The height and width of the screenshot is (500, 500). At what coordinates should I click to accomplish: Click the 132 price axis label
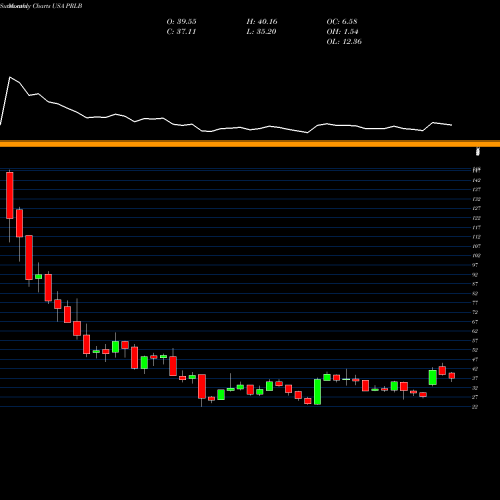tap(476, 199)
